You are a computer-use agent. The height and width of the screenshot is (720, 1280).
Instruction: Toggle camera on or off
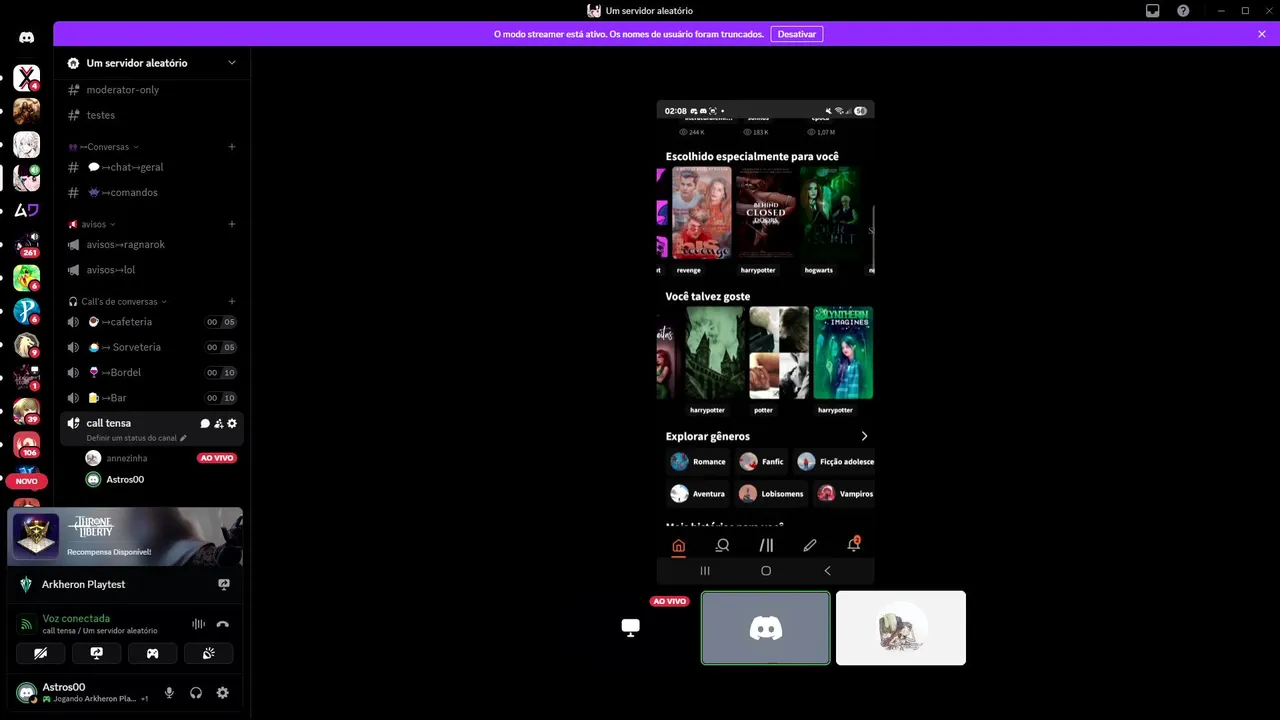pyautogui.click(x=41, y=653)
